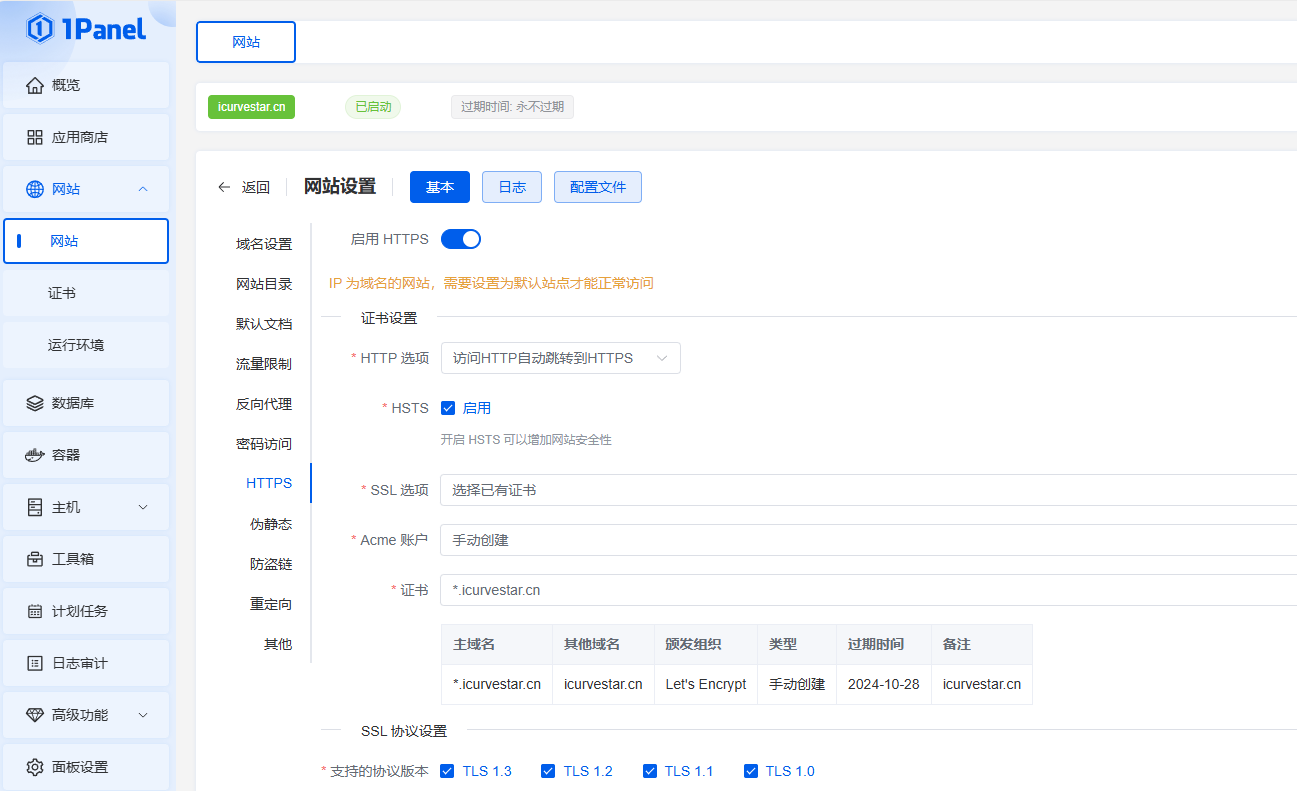Open 应用商店 grid icon in sidebar
The image size is (1297, 791).
(x=35, y=137)
